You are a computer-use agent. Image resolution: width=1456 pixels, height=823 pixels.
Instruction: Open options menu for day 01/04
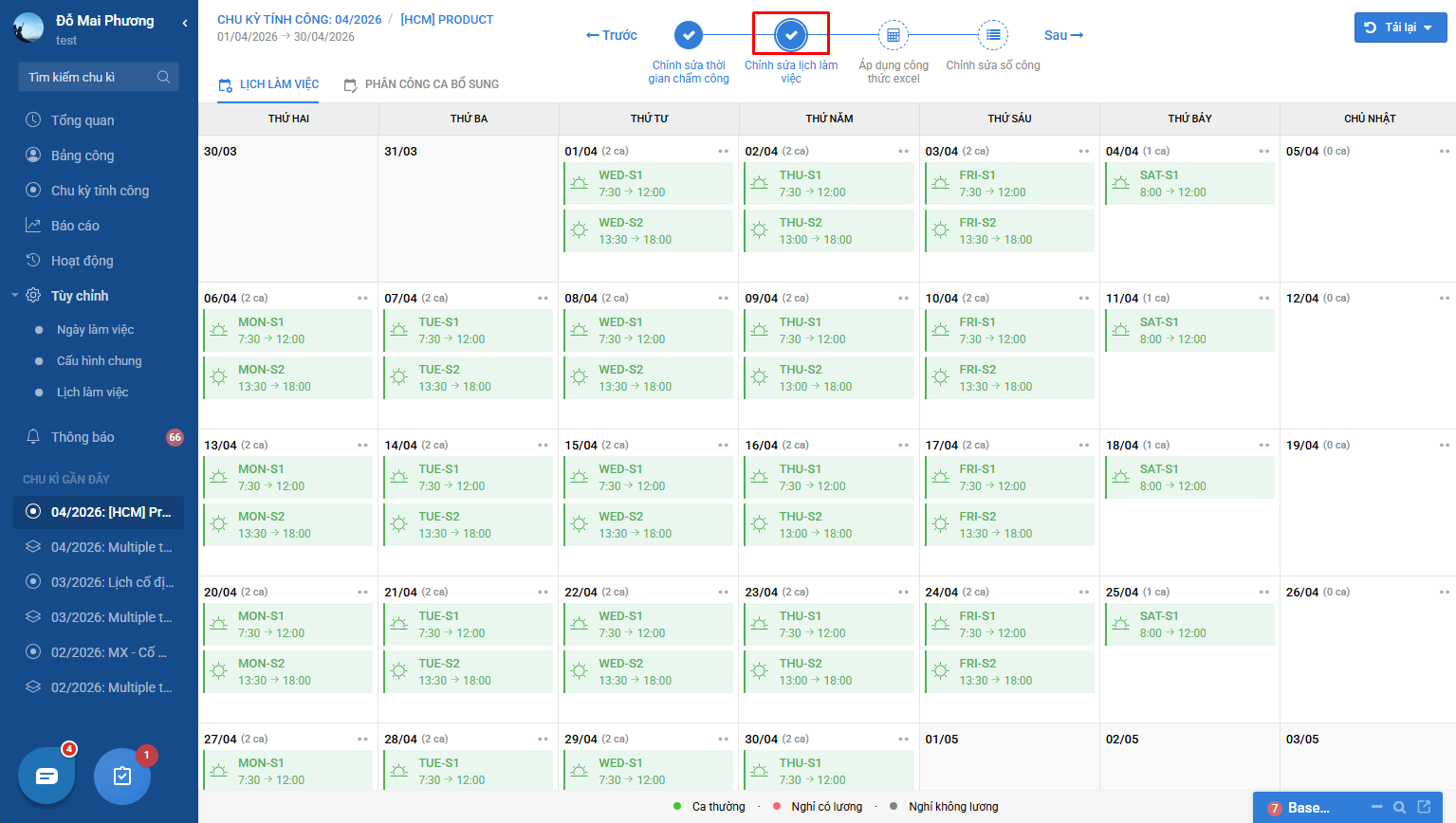pyautogui.click(x=724, y=152)
